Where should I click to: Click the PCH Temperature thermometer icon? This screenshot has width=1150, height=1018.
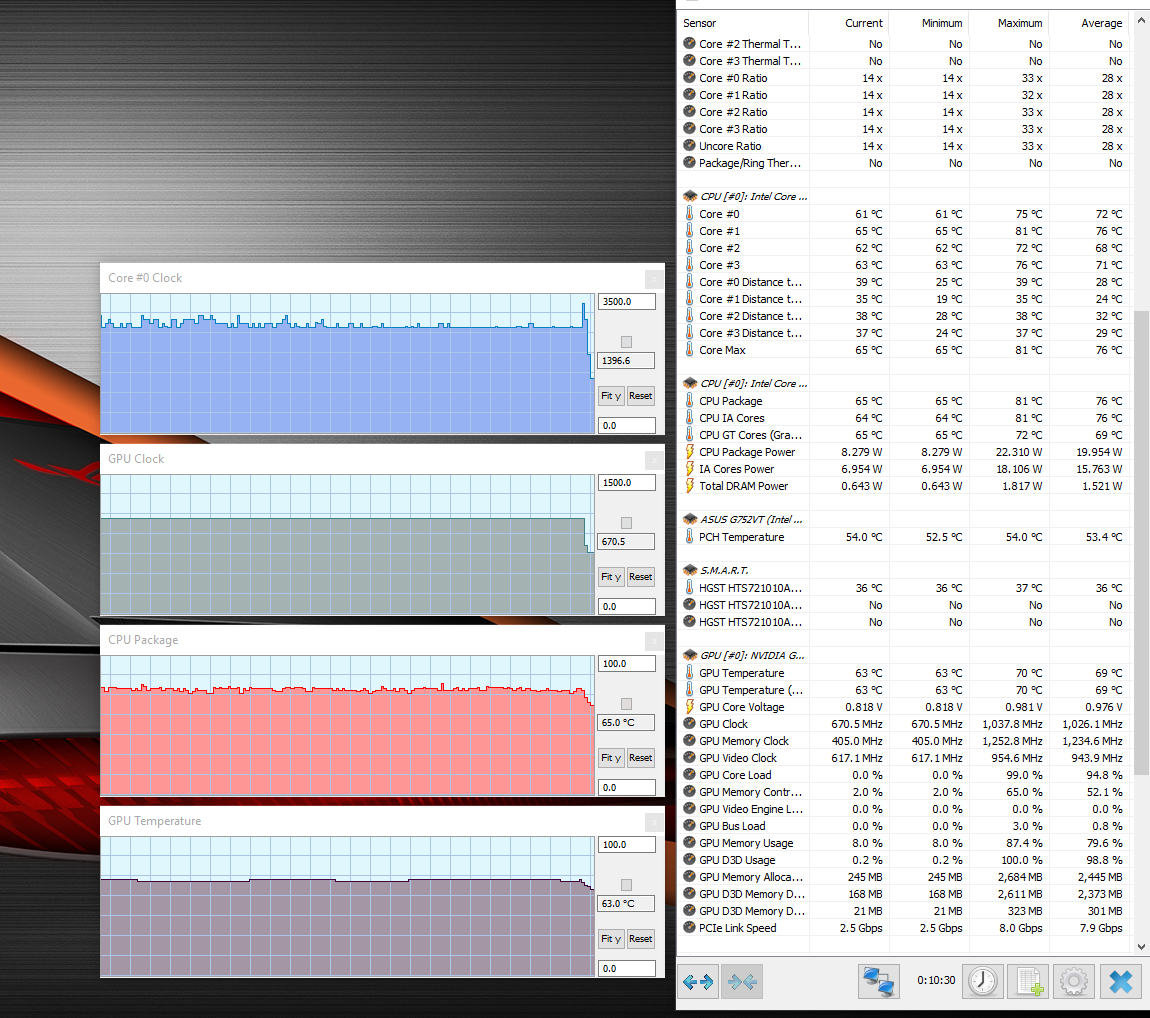(x=689, y=537)
